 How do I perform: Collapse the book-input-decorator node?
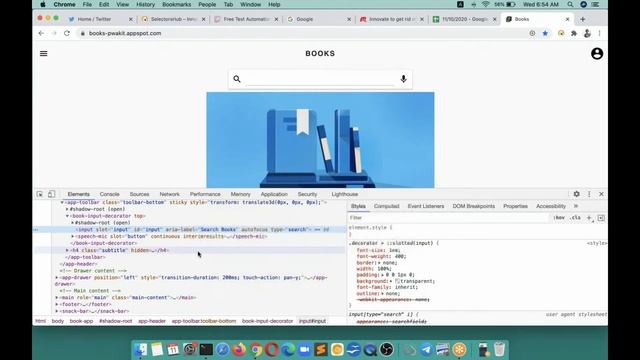point(67,216)
